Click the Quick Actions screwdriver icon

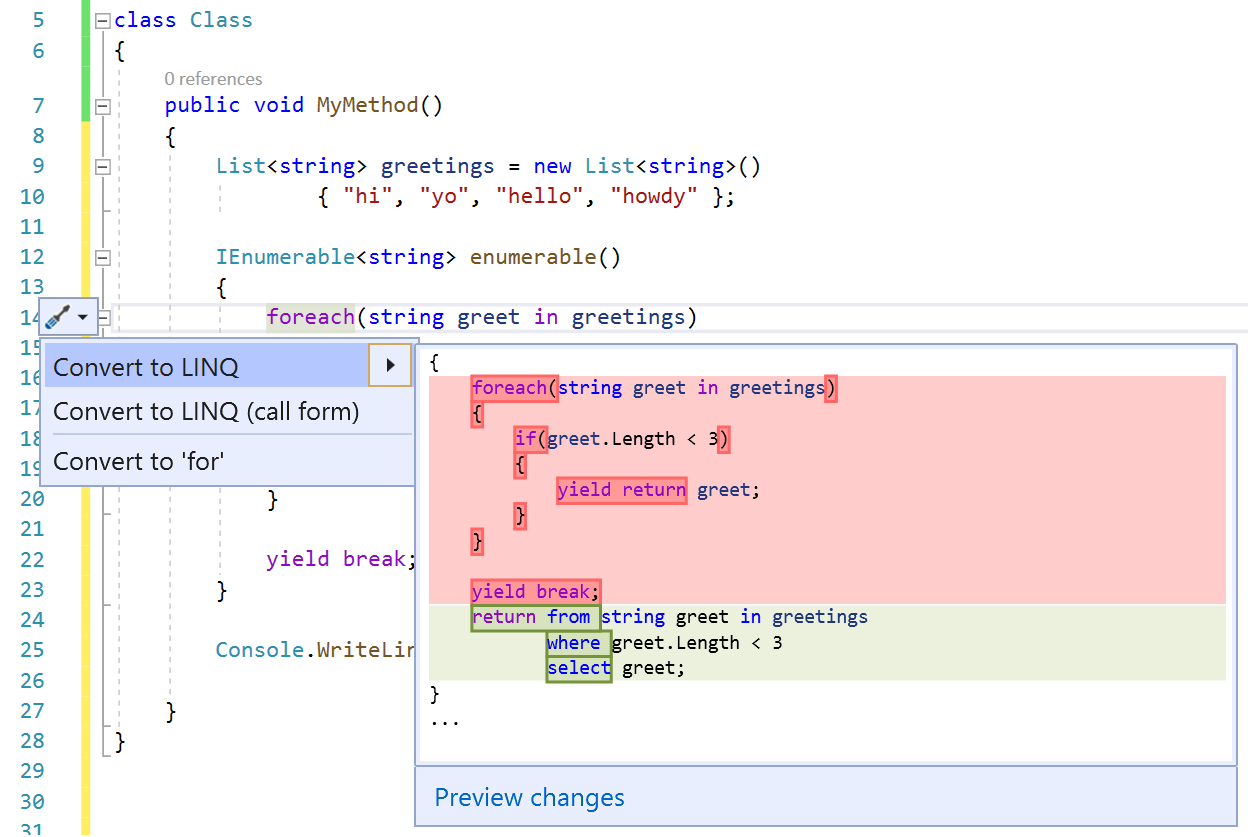click(58, 316)
